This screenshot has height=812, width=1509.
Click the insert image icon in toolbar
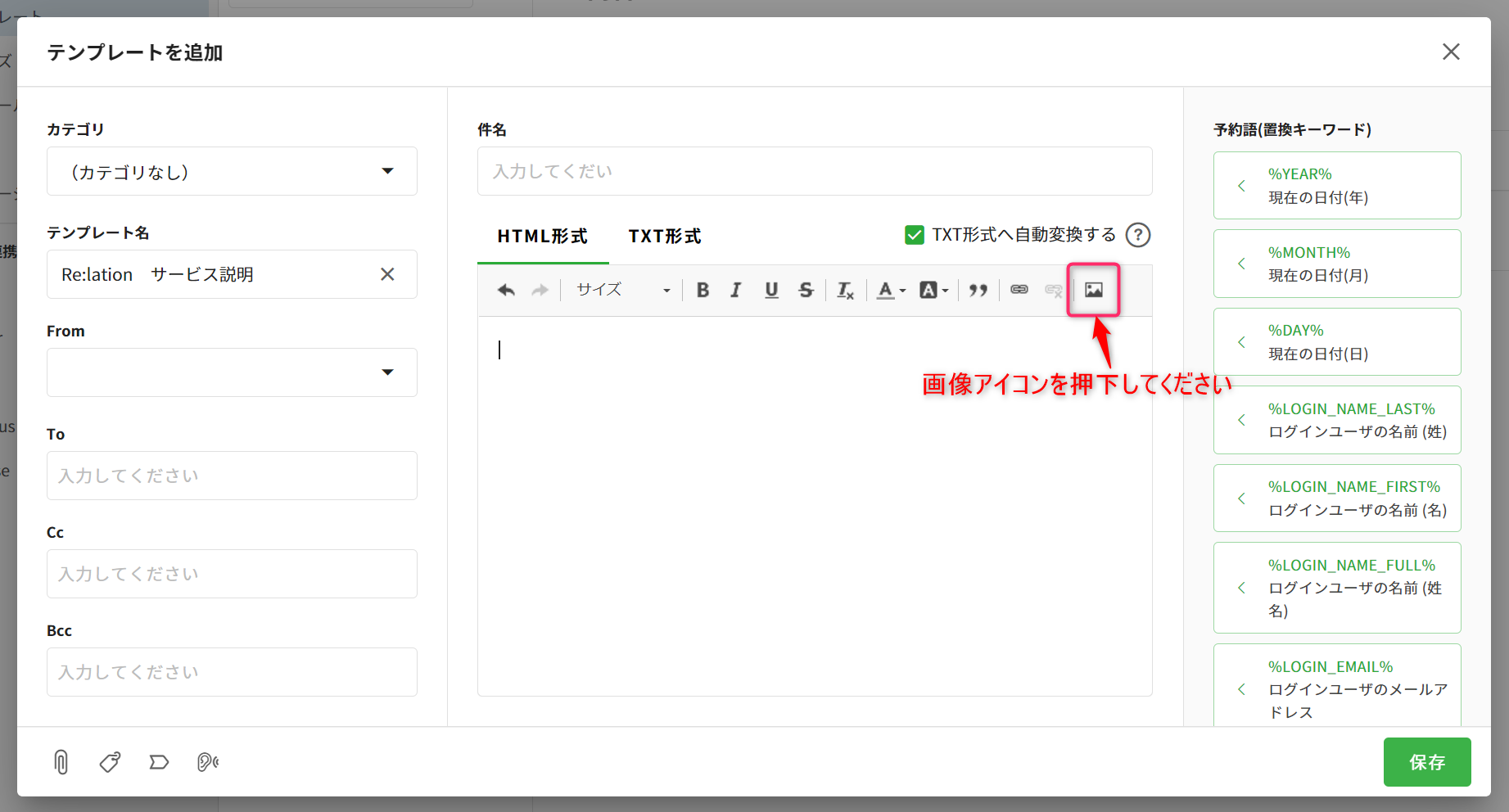pos(1093,290)
